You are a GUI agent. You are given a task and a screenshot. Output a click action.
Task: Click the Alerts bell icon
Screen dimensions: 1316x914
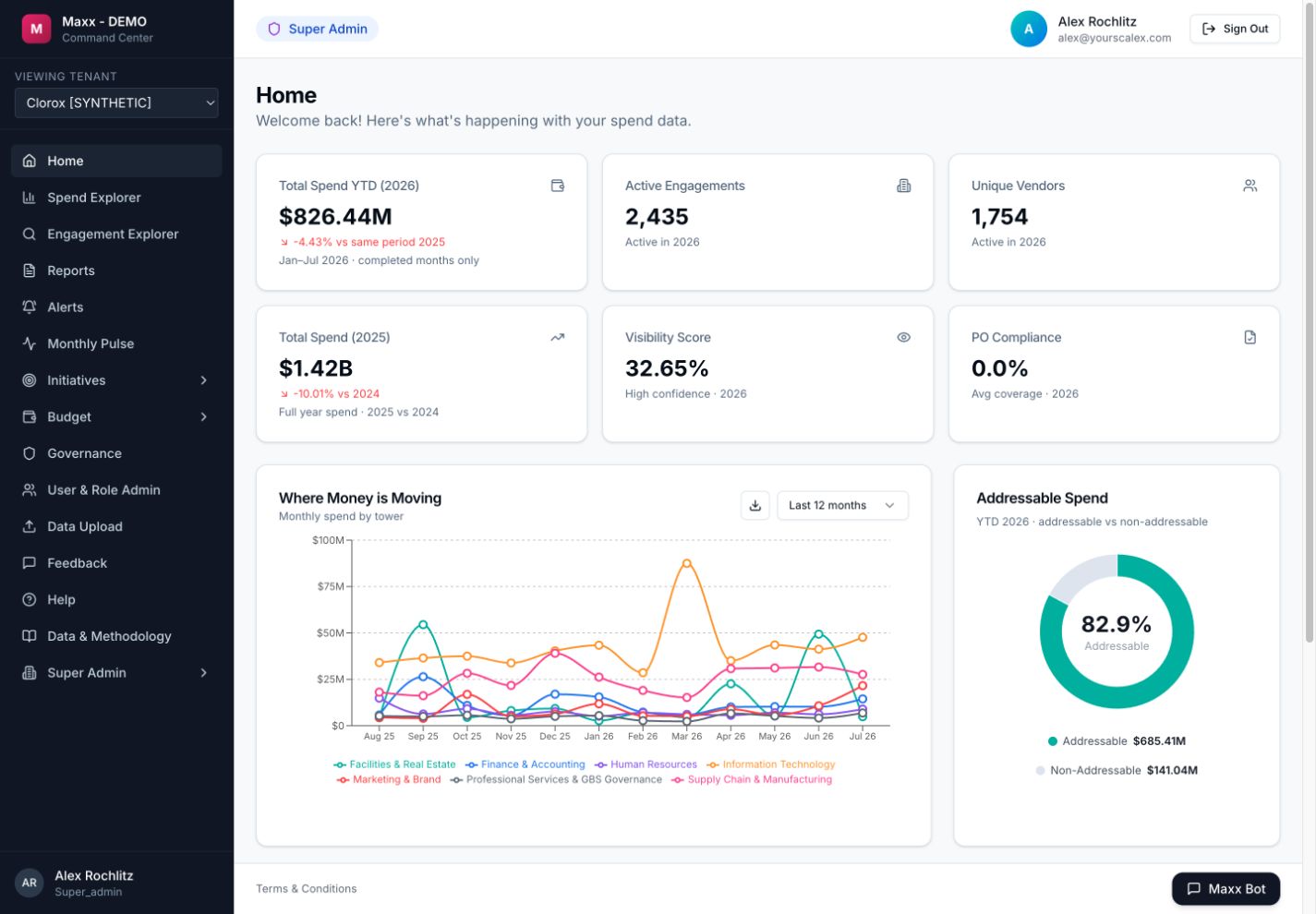click(30, 307)
